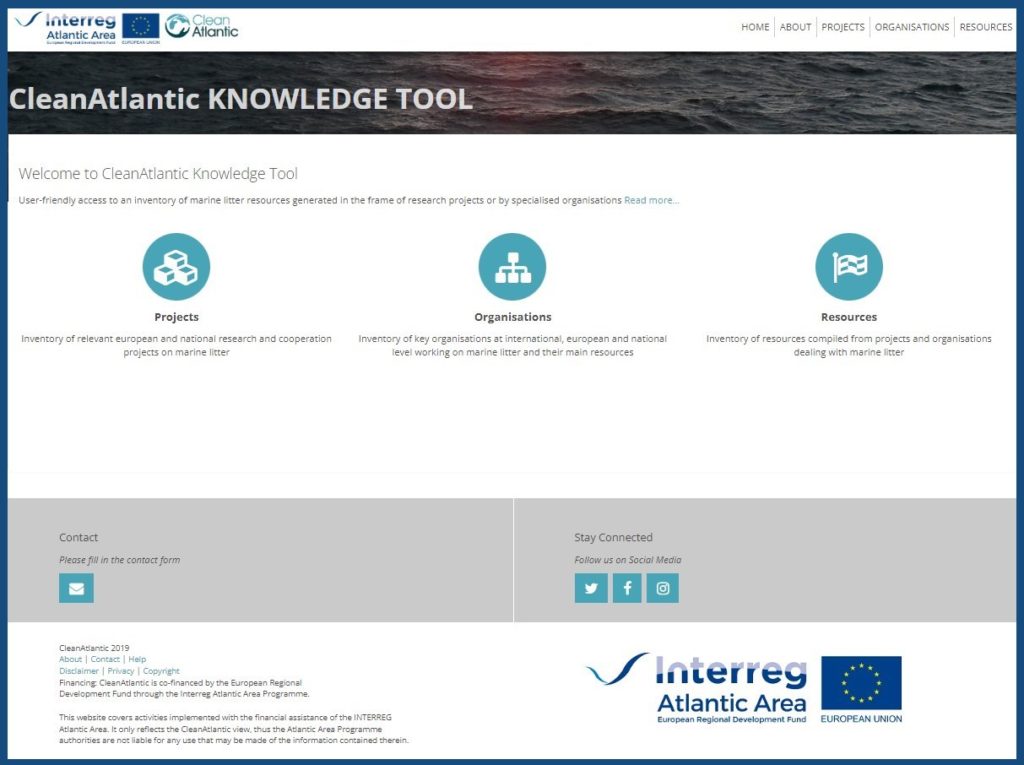1024x765 pixels.
Task: Click the 'Follow us on Social Media' text
Action: click(628, 560)
